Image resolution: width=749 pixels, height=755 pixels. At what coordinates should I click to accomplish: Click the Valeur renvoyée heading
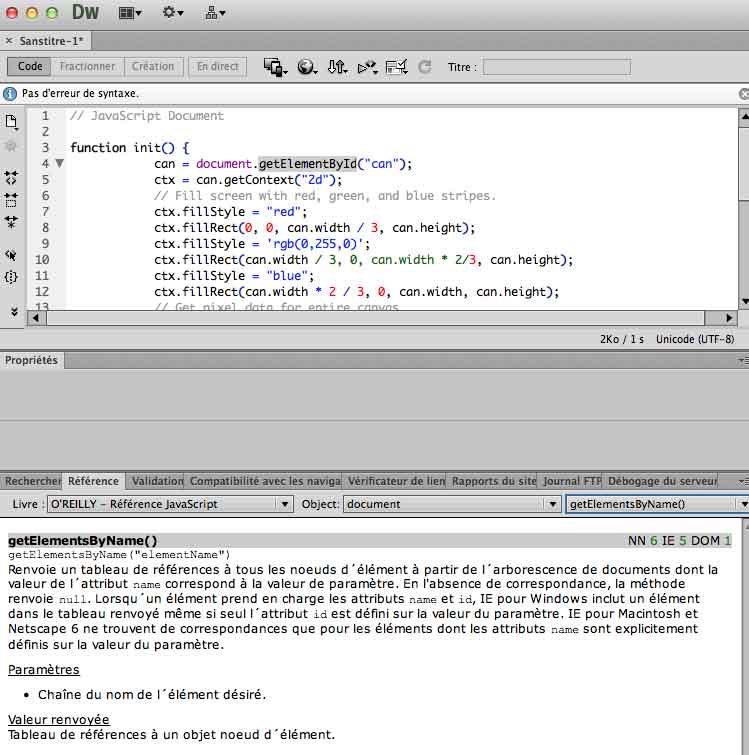tap(59, 719)
